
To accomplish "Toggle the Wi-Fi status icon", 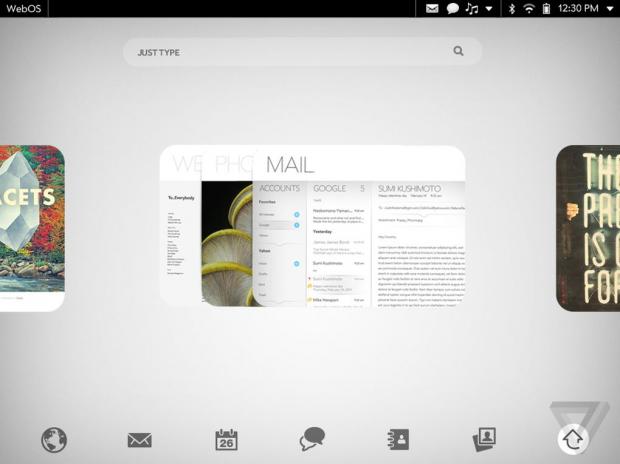I will coord(528,9).
